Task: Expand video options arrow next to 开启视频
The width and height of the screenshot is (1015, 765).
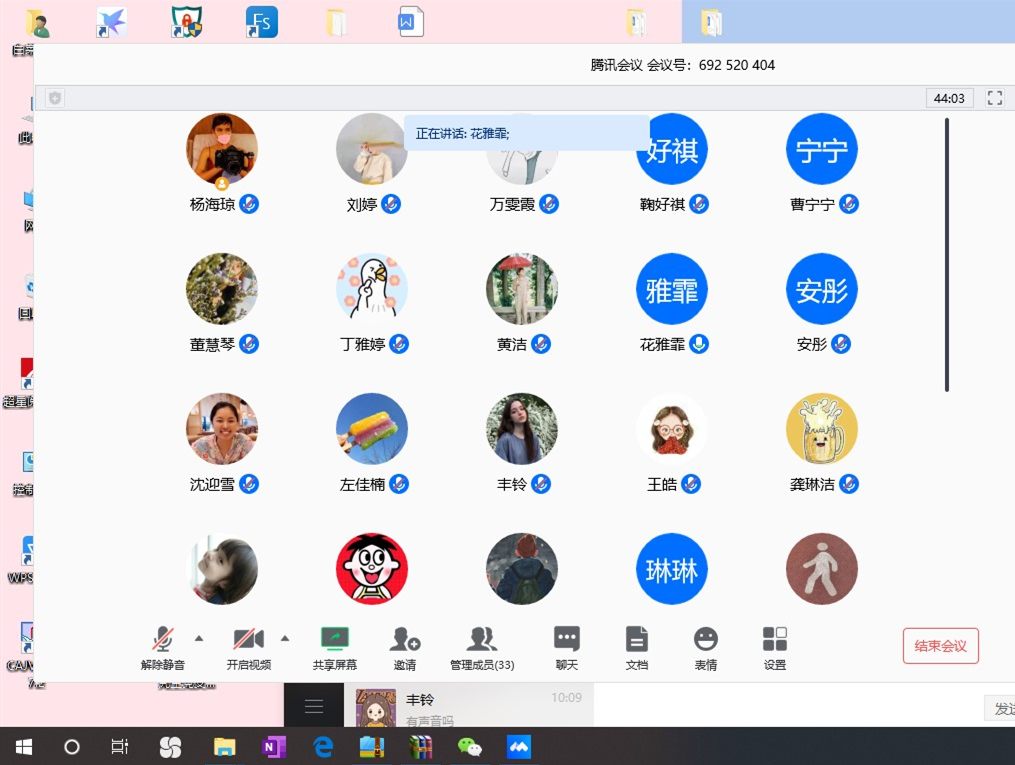Action: [285, 638]
